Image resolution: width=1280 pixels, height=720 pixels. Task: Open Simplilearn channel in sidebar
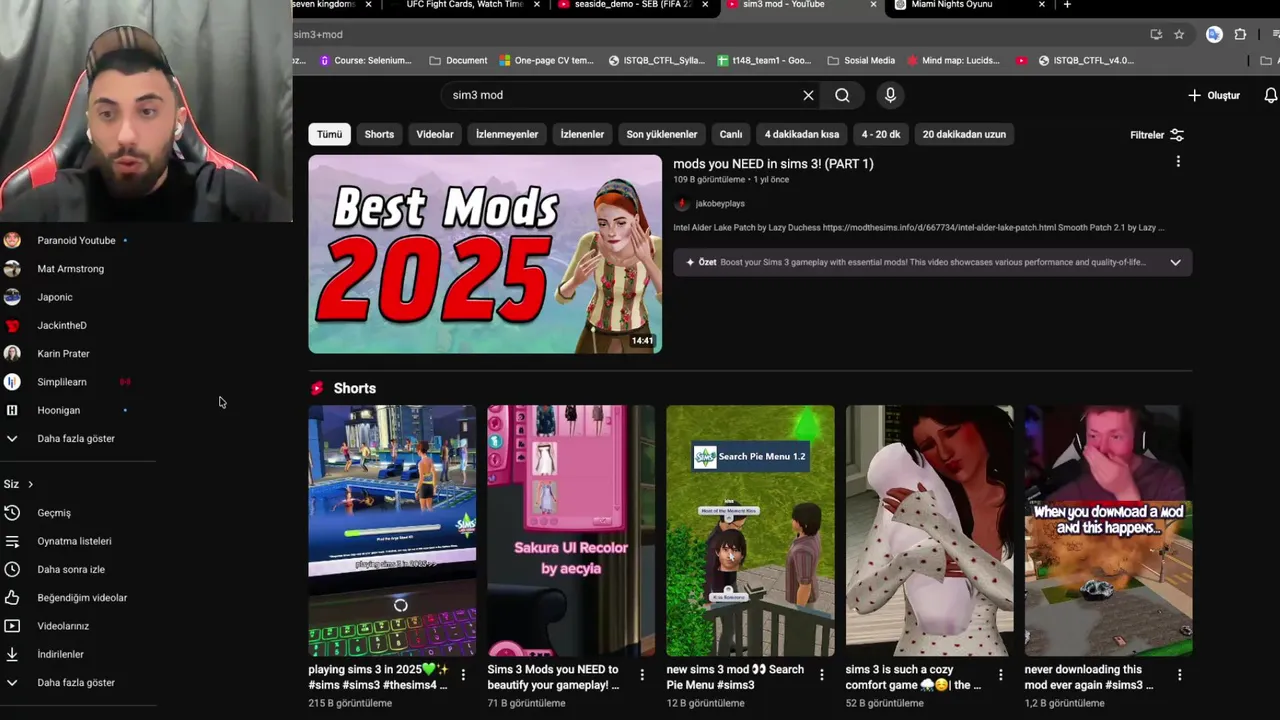62,382
